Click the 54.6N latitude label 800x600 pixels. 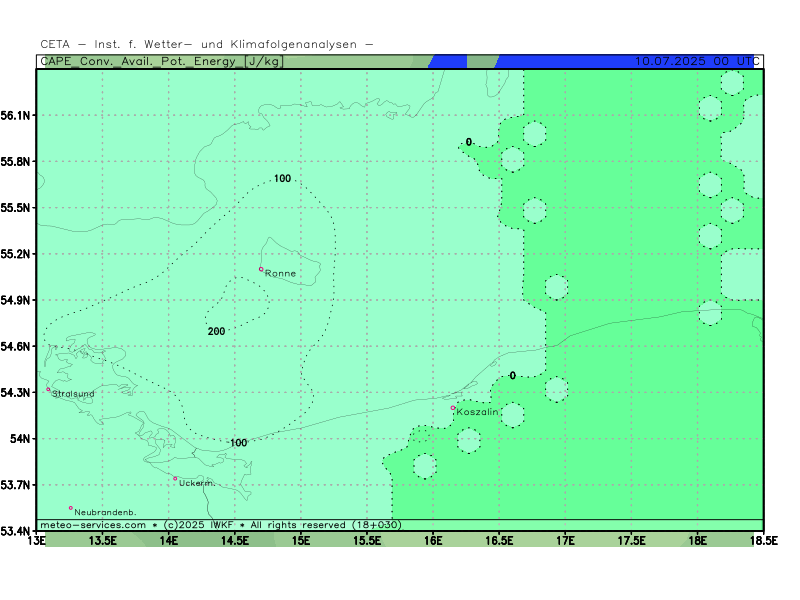(x=15, y=346)
